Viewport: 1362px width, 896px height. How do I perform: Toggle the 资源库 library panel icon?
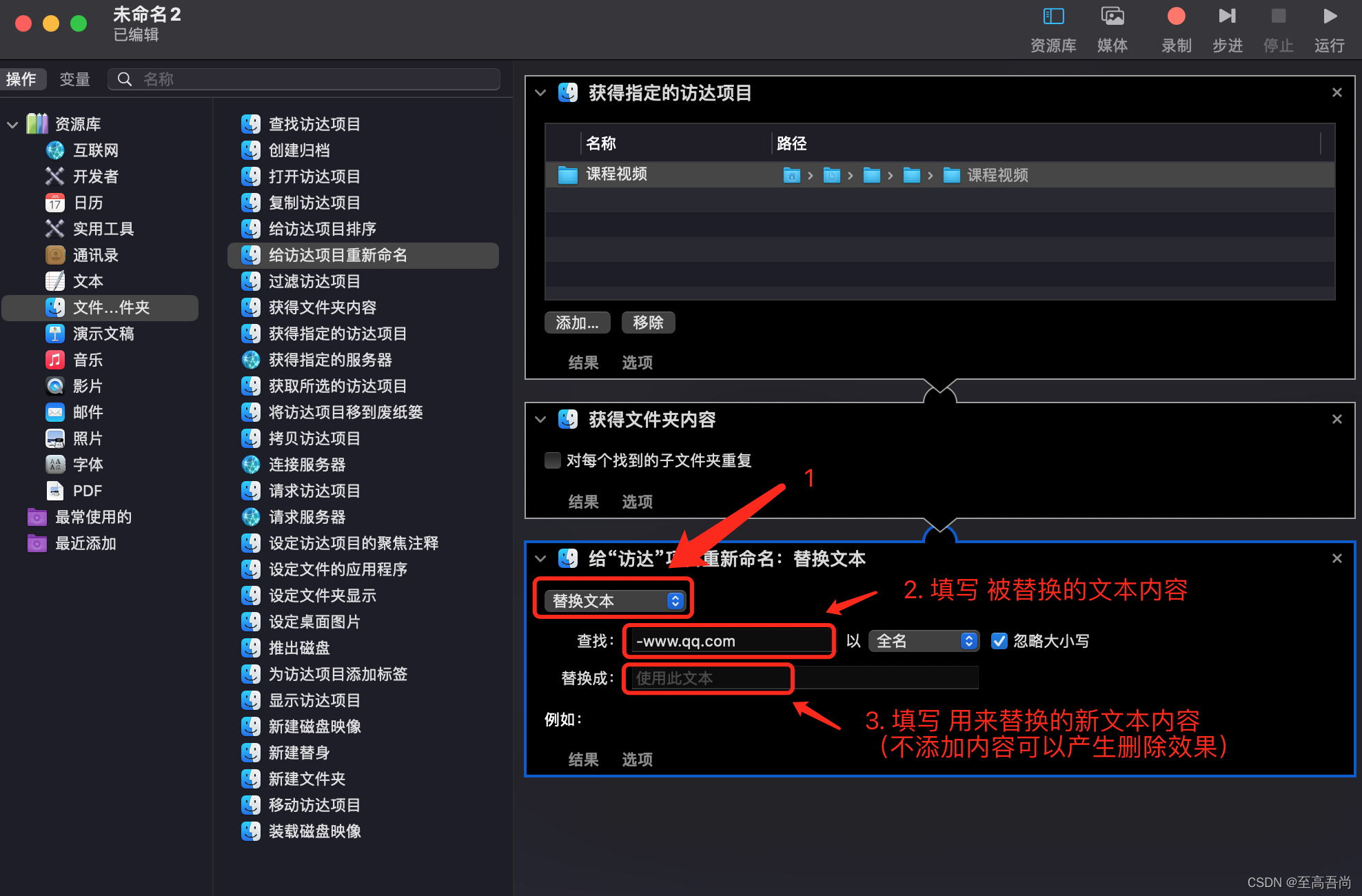(x=1053, y=17)
